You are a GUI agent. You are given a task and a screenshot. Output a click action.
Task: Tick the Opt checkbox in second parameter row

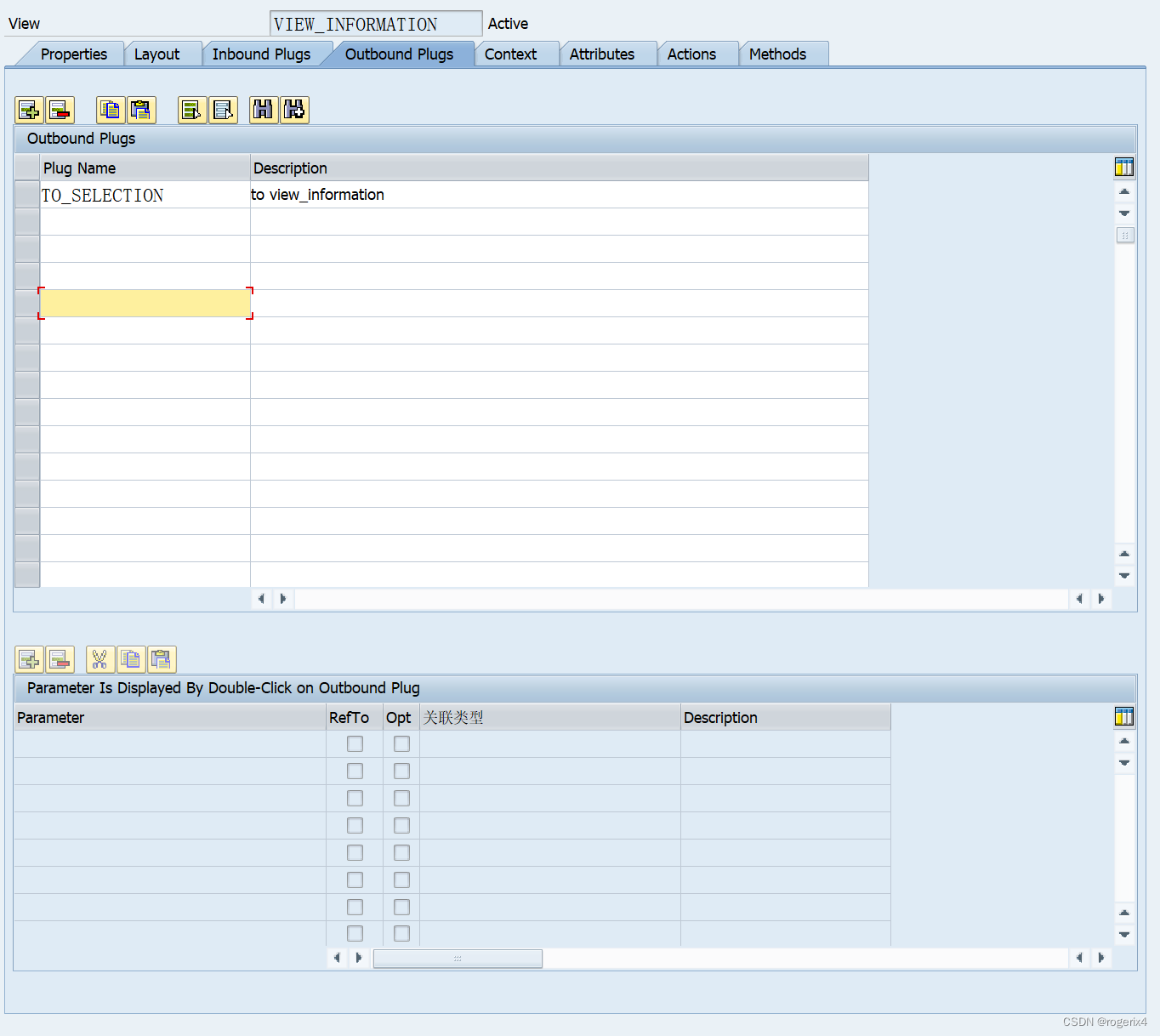(x=401, y=771)
